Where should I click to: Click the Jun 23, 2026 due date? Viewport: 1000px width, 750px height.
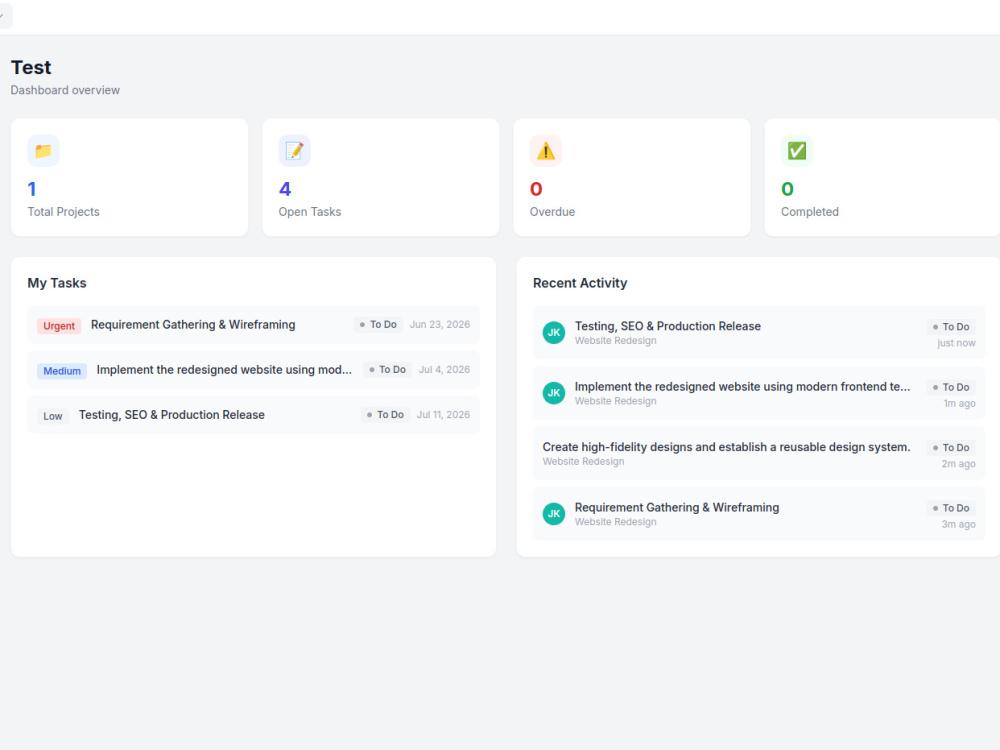click(x=439, y=325)
